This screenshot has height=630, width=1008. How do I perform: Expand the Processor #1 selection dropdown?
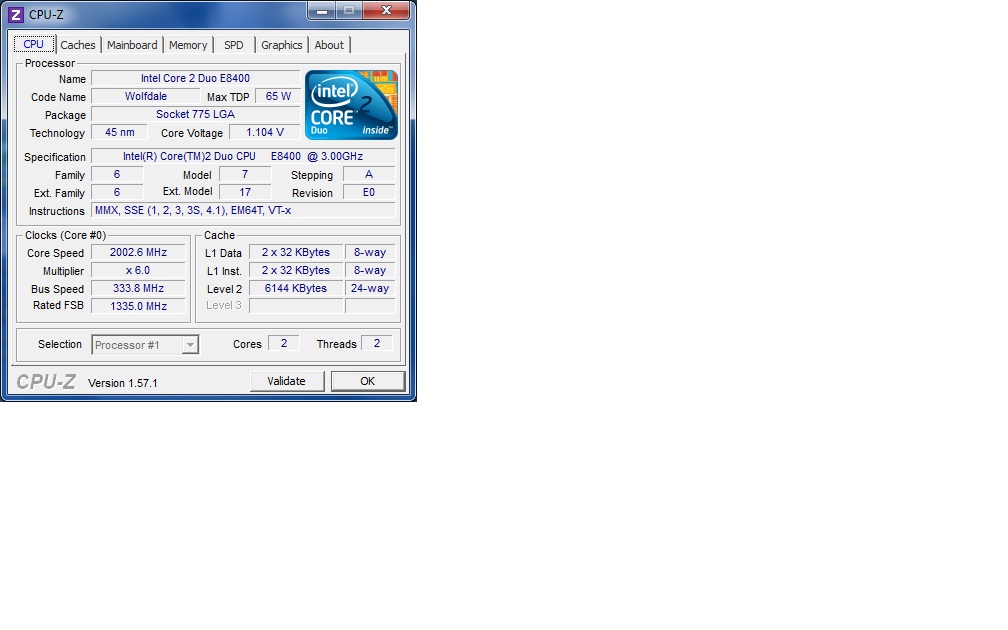coord(190,345)
